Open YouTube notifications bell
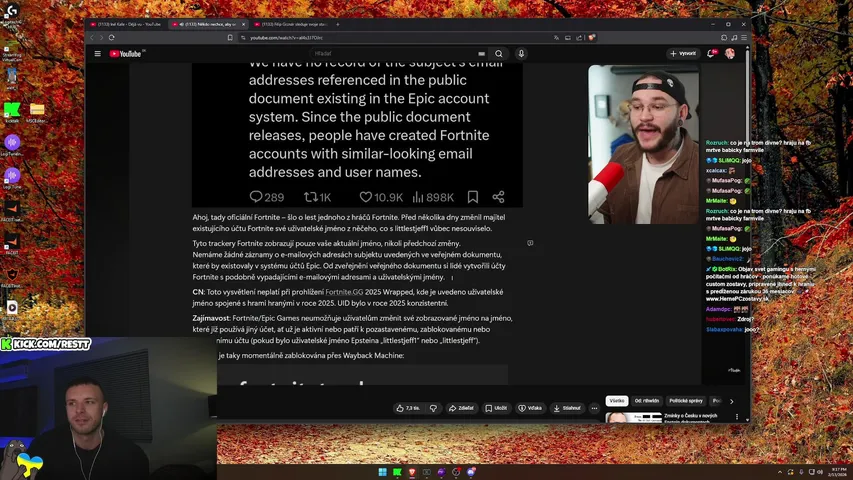The image size is (853, 480). point(711,53)
